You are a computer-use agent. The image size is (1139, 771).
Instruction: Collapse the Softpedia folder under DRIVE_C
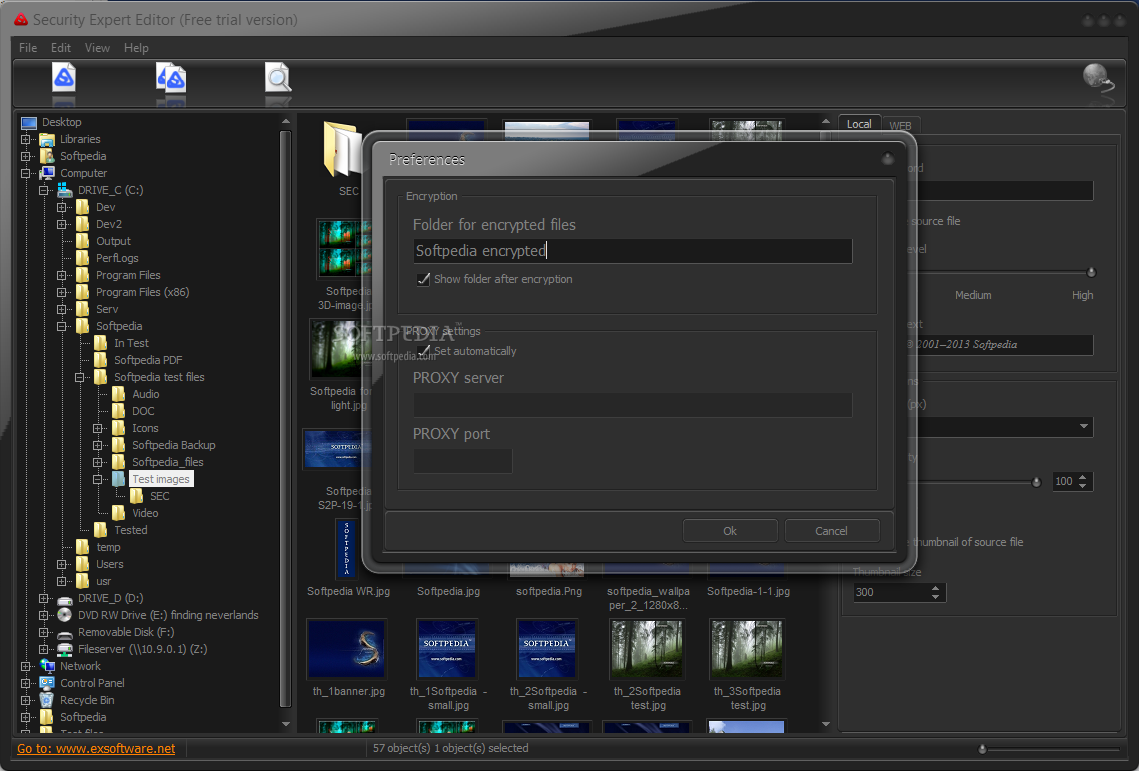(62, 326)
